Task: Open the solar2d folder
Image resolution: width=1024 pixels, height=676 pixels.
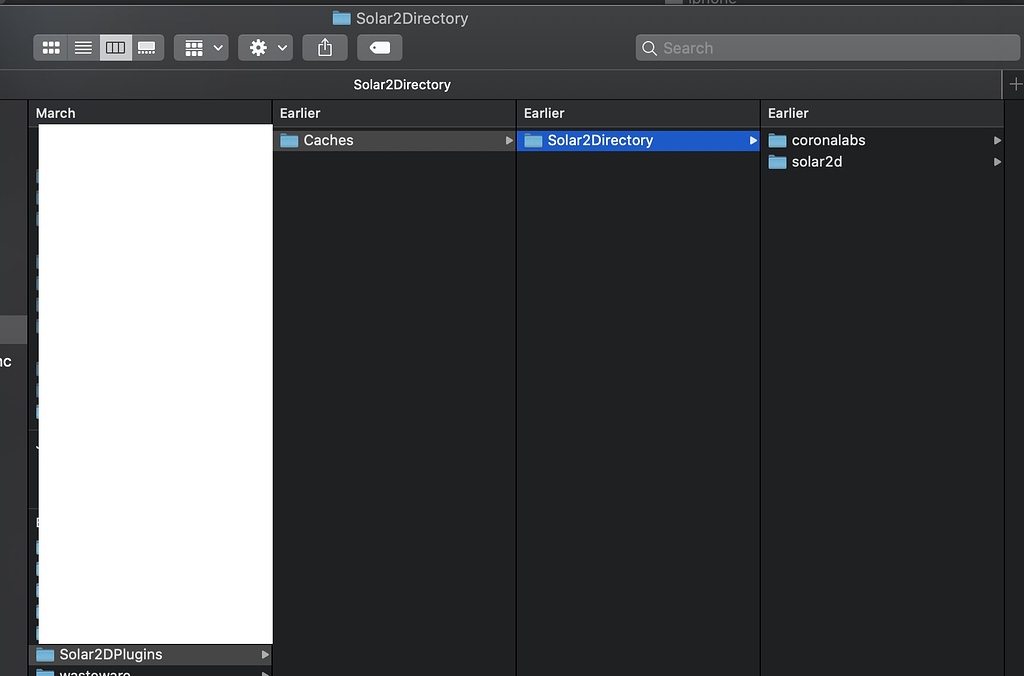Action: pyautogui.click(x=818, y=161)
